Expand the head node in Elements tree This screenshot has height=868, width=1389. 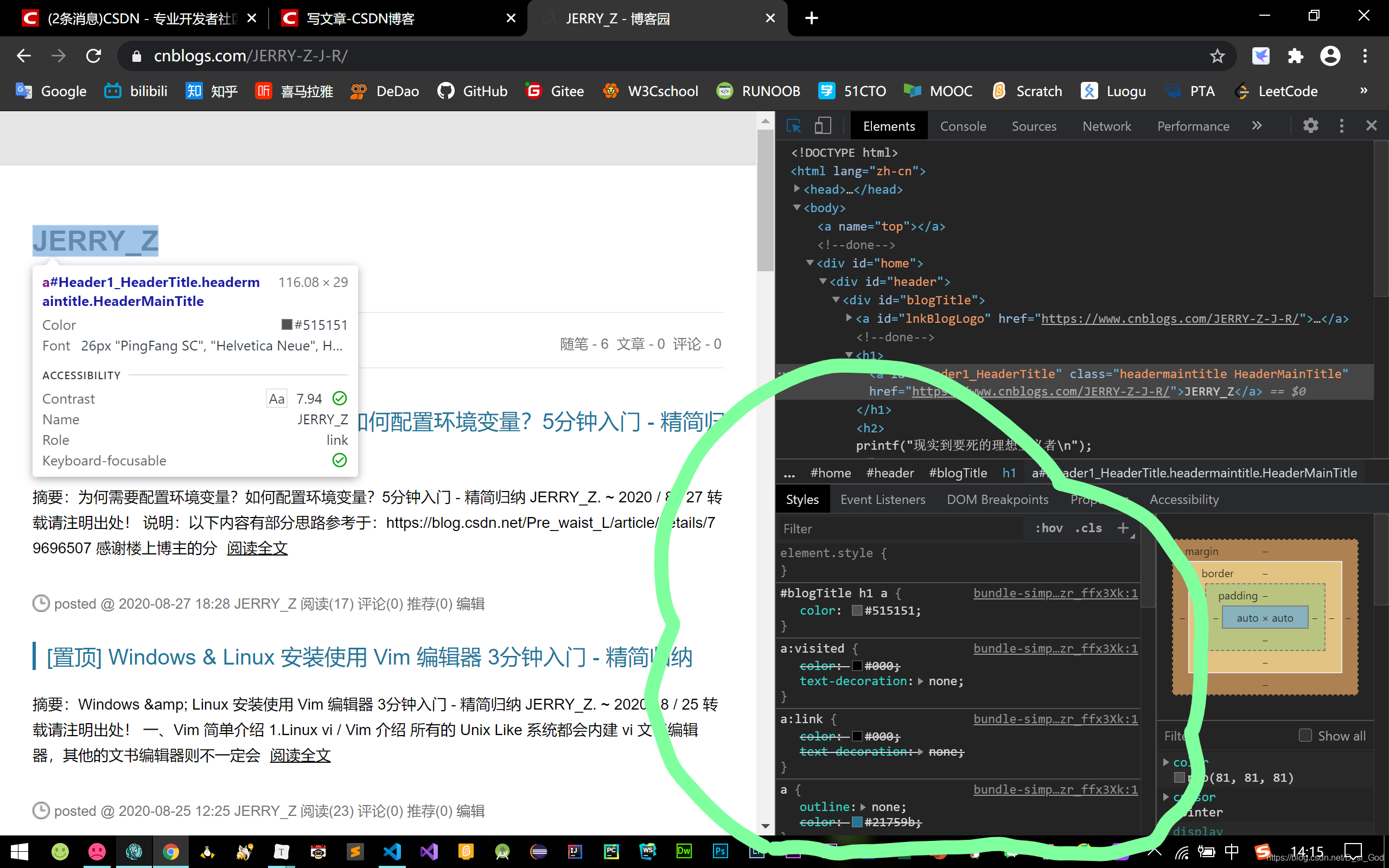(797, 189)
